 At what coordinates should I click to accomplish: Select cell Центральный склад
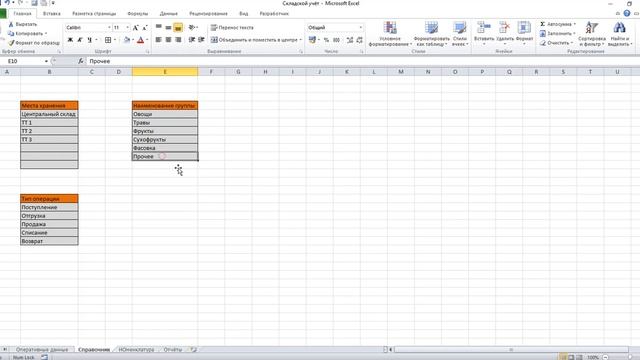pyautogui.click(x=49, y=114)
